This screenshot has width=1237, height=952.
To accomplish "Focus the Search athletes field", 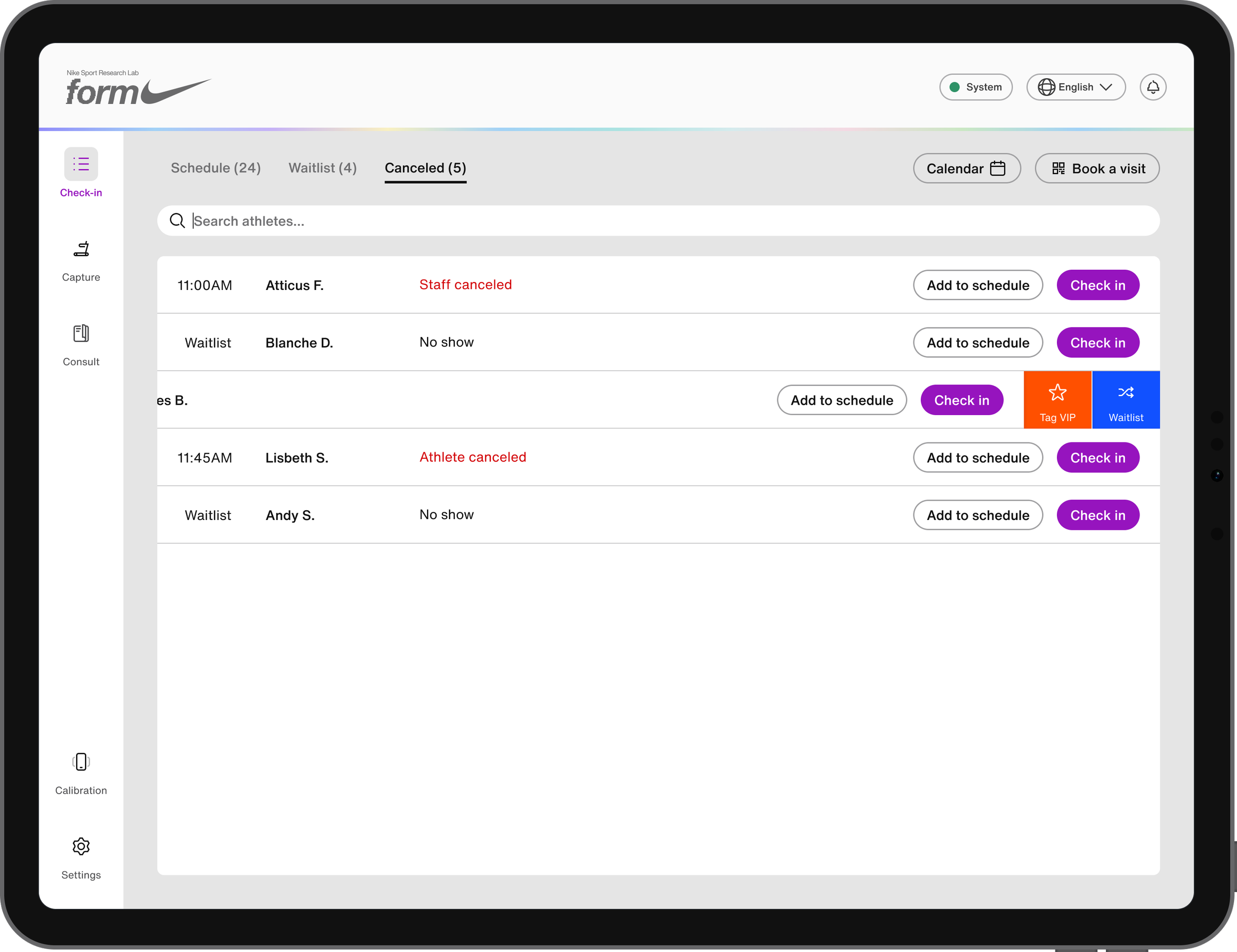I will [x=658, y=221].
